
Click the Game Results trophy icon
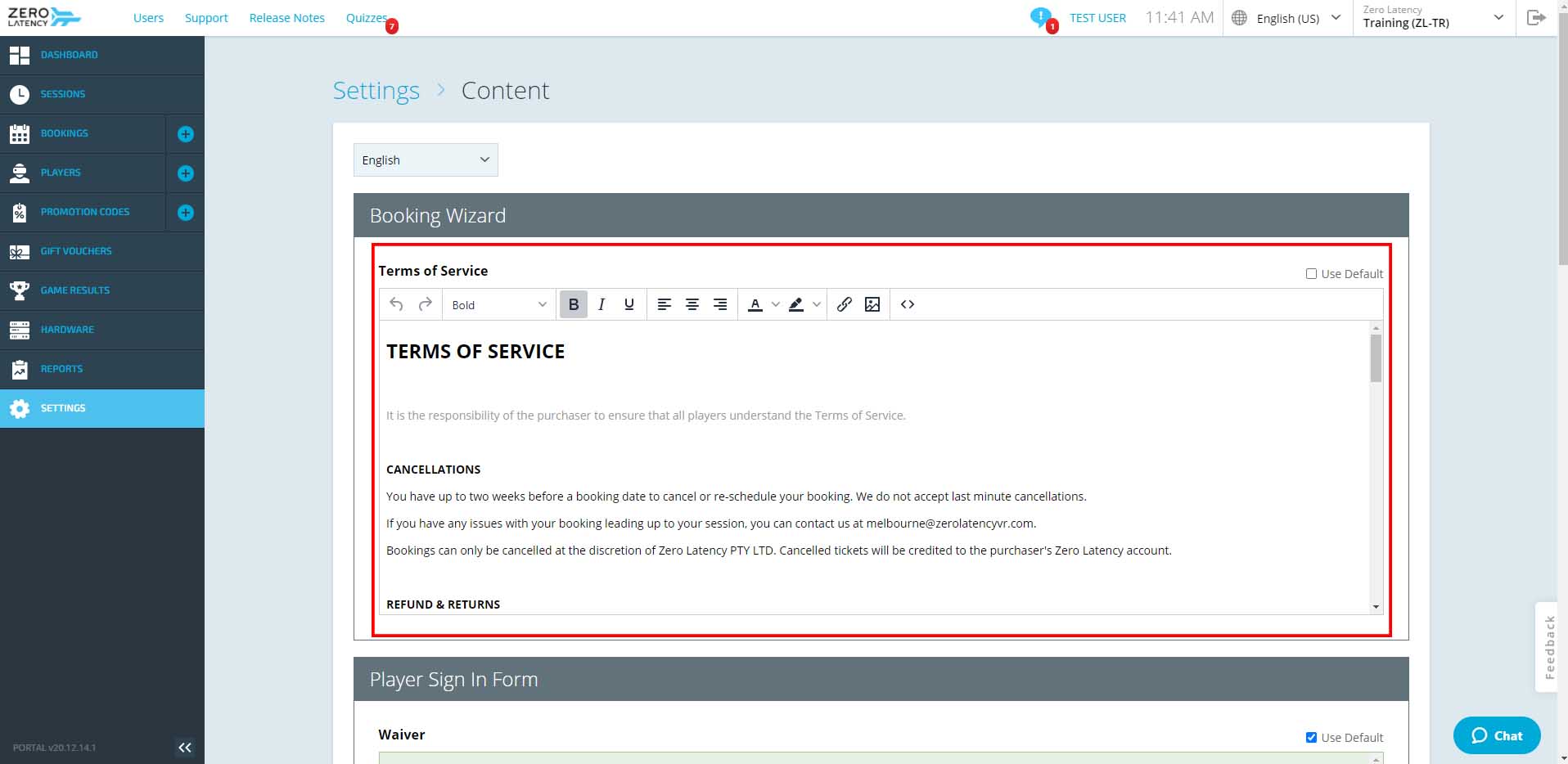click(20, 290)
